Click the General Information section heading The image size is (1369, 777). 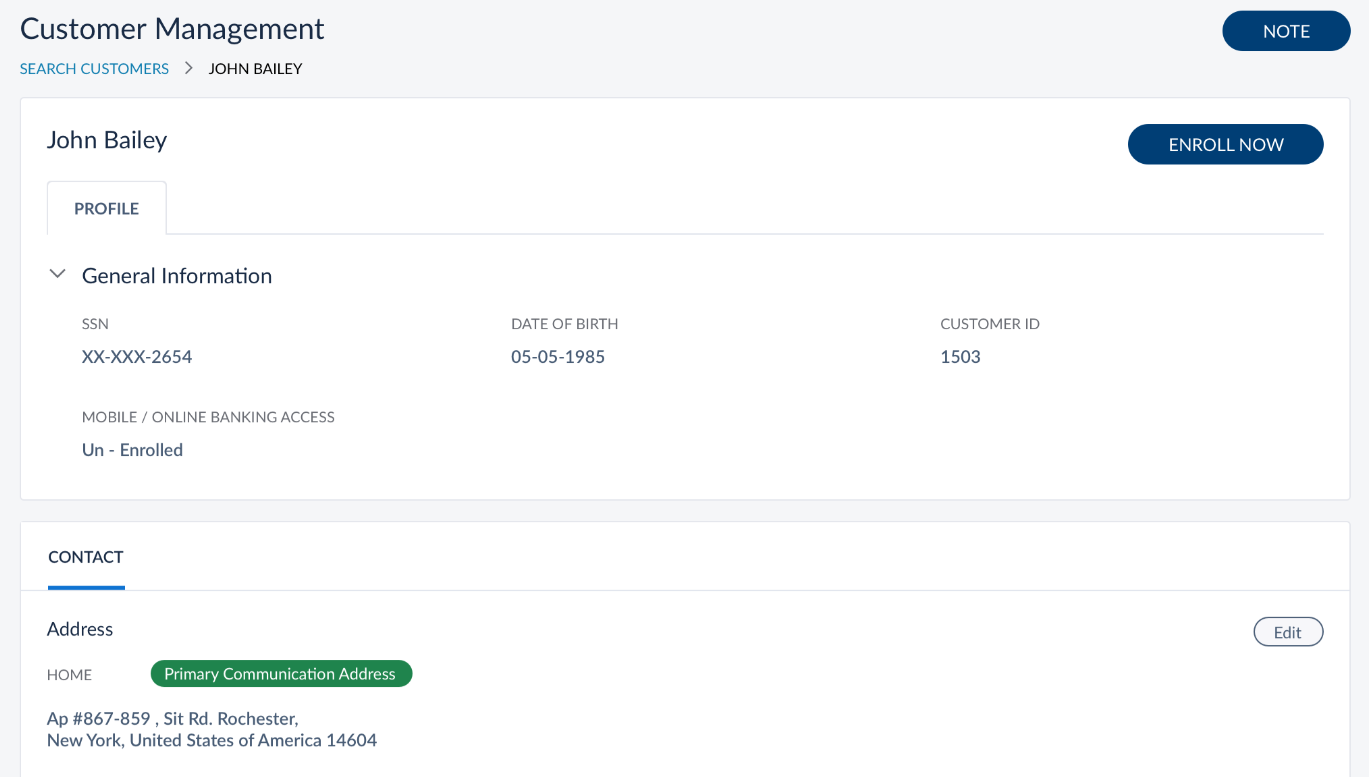click(177, 276)
